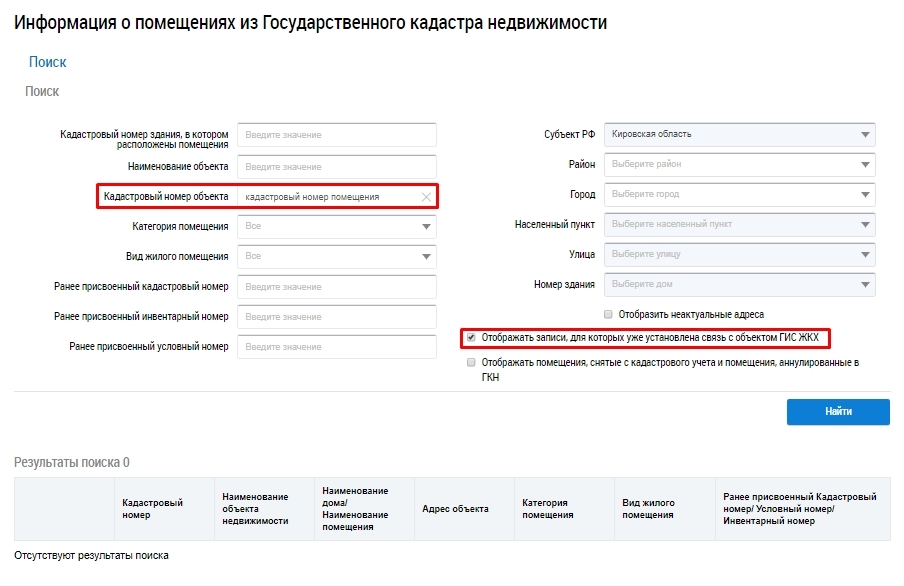Viewport: 904px width, 586px height.
Task: Expand the Номер здания dropdown
Action: [739, 285]
